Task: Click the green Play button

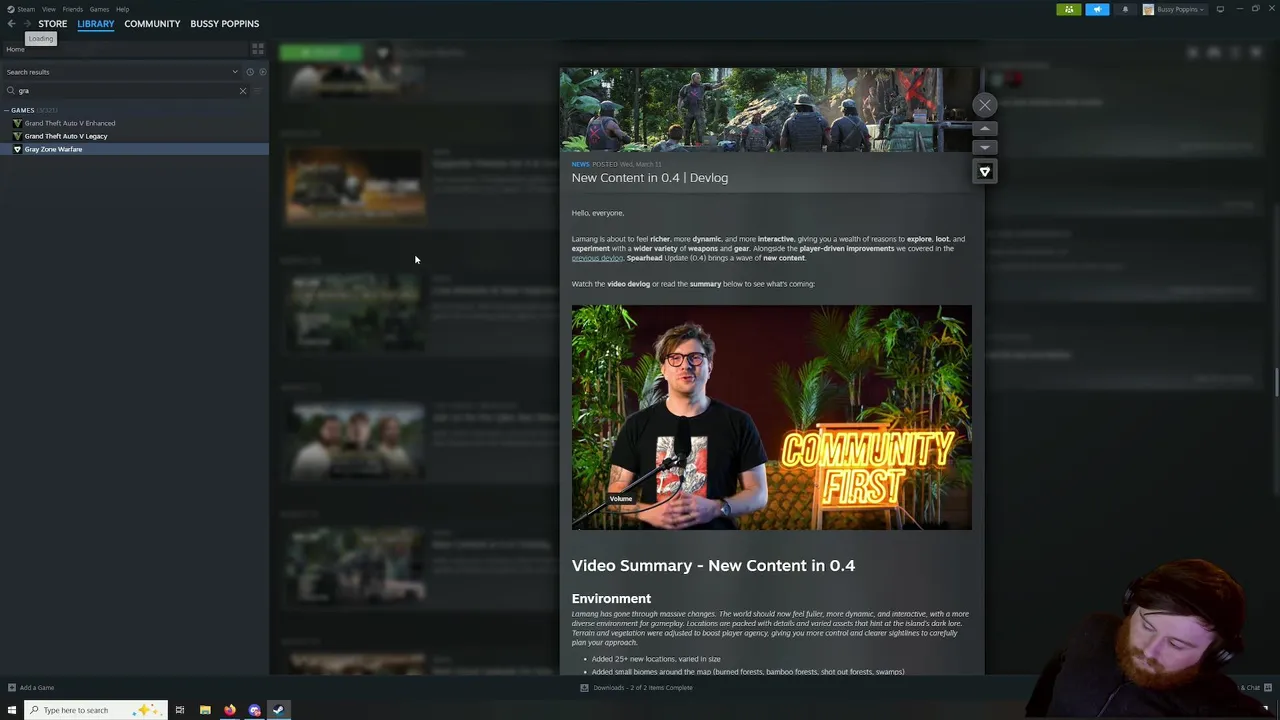Action: click(319, 52)
